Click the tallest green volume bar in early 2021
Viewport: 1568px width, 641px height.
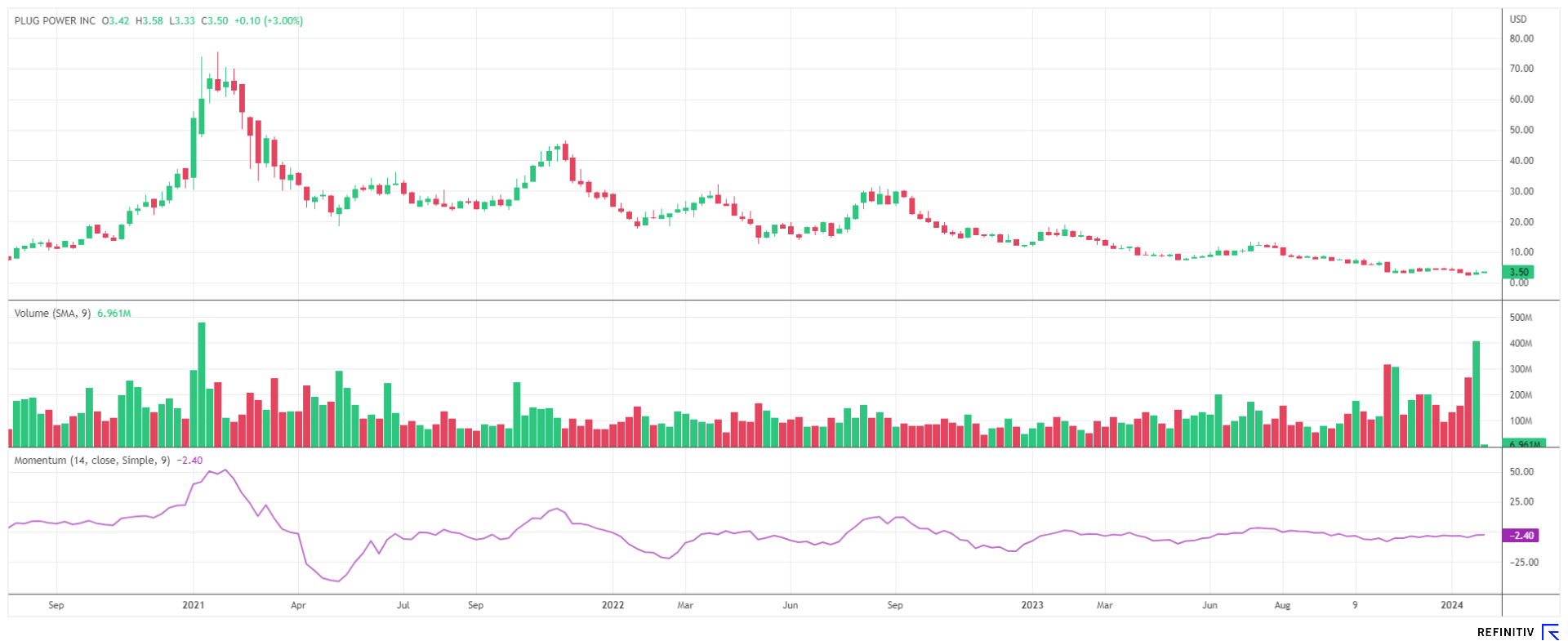click(202, 384)
